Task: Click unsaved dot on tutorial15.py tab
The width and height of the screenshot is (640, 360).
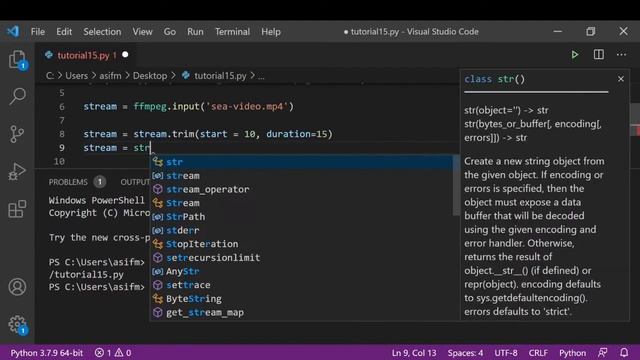Action: coord(125,55)
